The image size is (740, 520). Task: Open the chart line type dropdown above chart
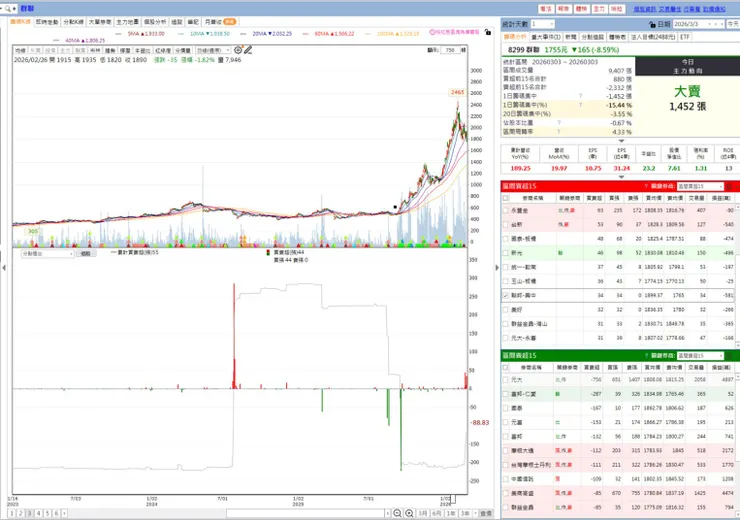click(213, 50)
